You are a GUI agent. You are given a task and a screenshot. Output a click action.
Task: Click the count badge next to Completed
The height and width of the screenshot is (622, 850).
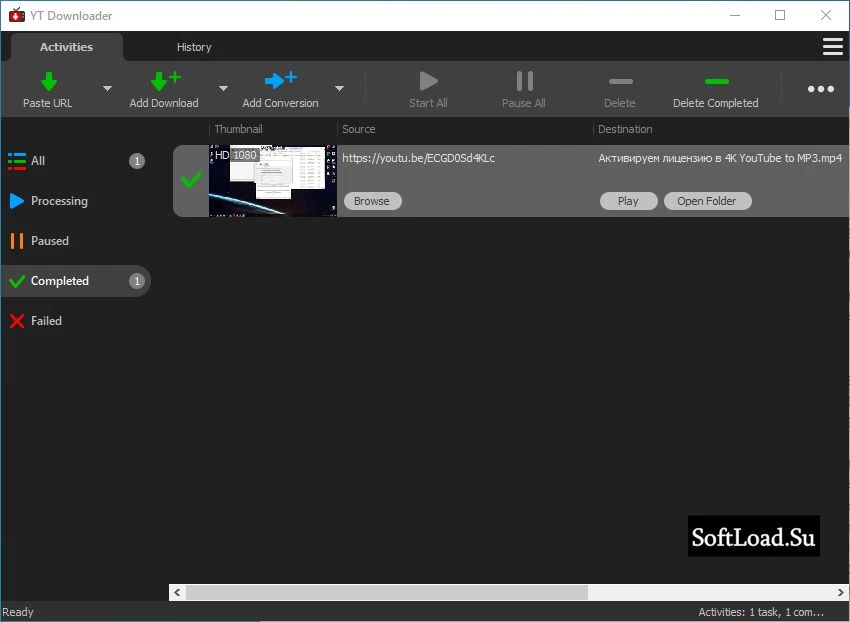tap(137, 281)
